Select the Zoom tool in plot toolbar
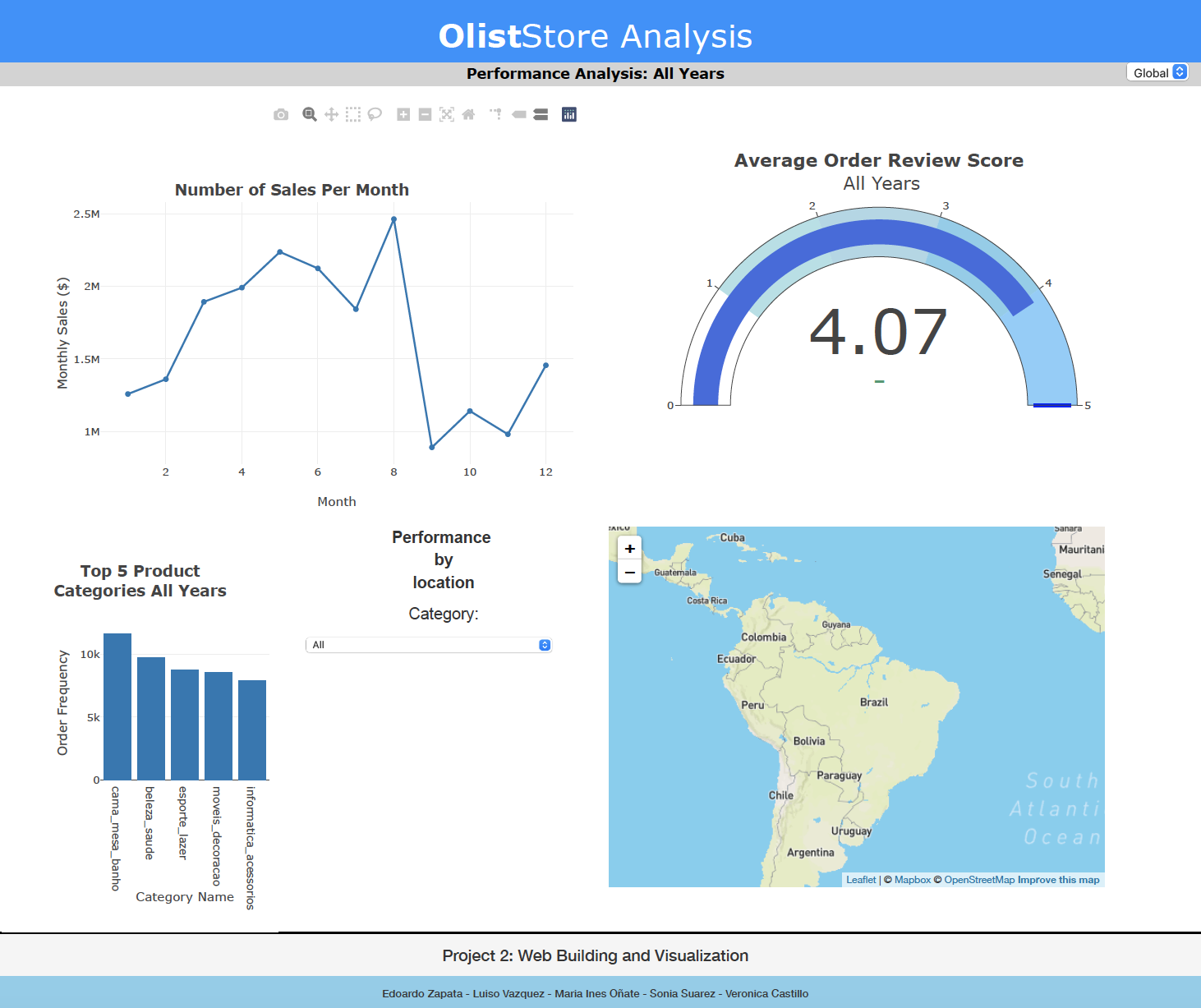This screenshot has height=1008, width=1201. coord(310,115)
